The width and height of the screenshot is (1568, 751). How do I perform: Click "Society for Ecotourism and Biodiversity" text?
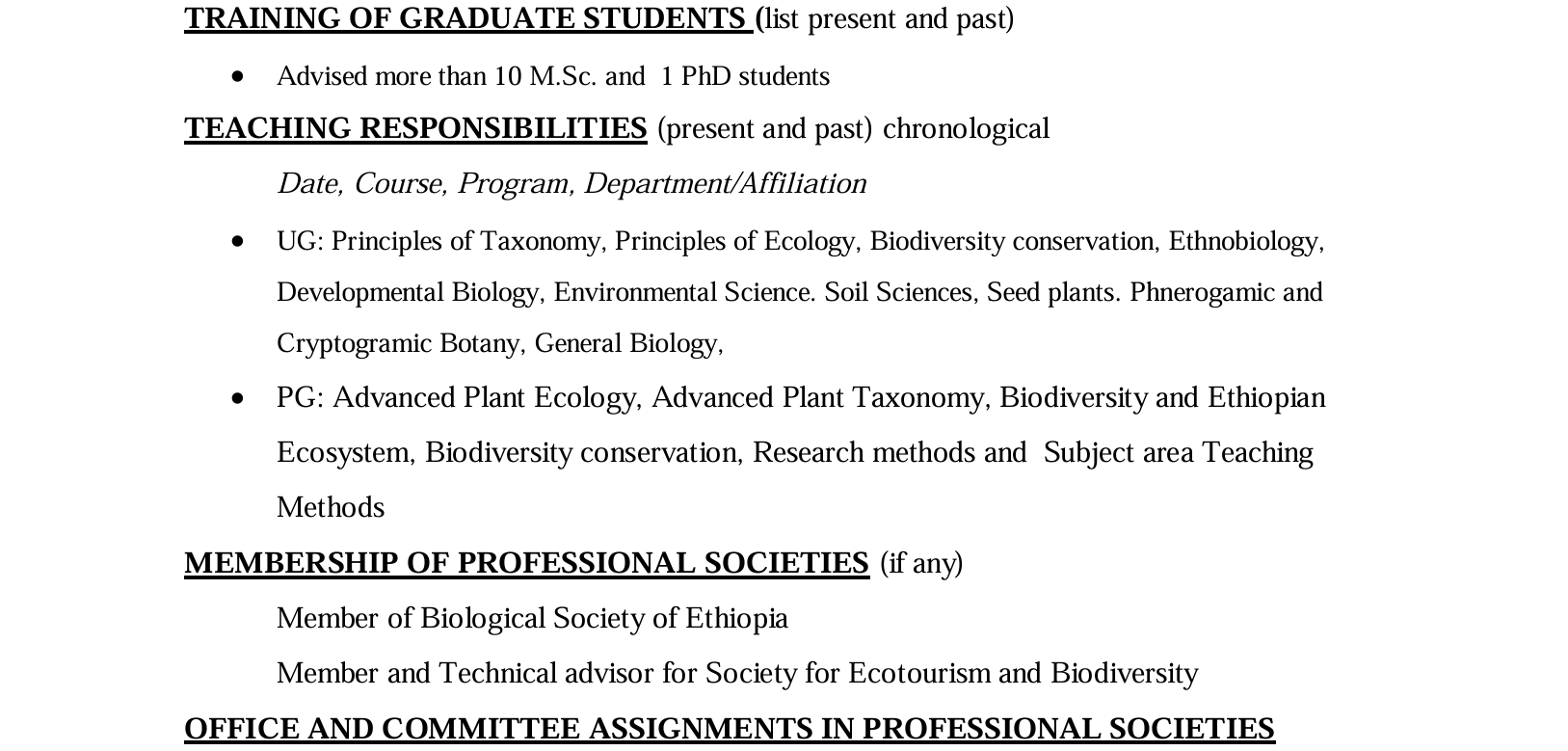pos(951,673)
